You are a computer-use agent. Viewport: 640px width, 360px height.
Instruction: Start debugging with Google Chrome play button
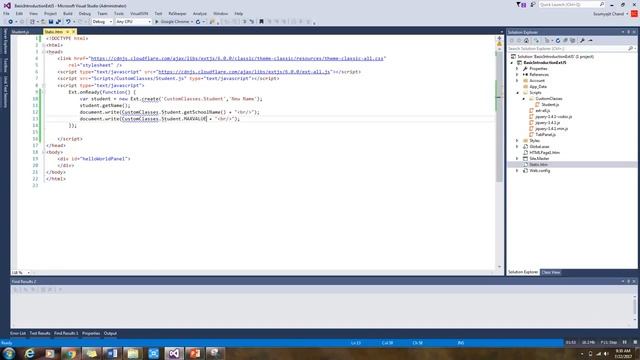[x=156, y=22]
